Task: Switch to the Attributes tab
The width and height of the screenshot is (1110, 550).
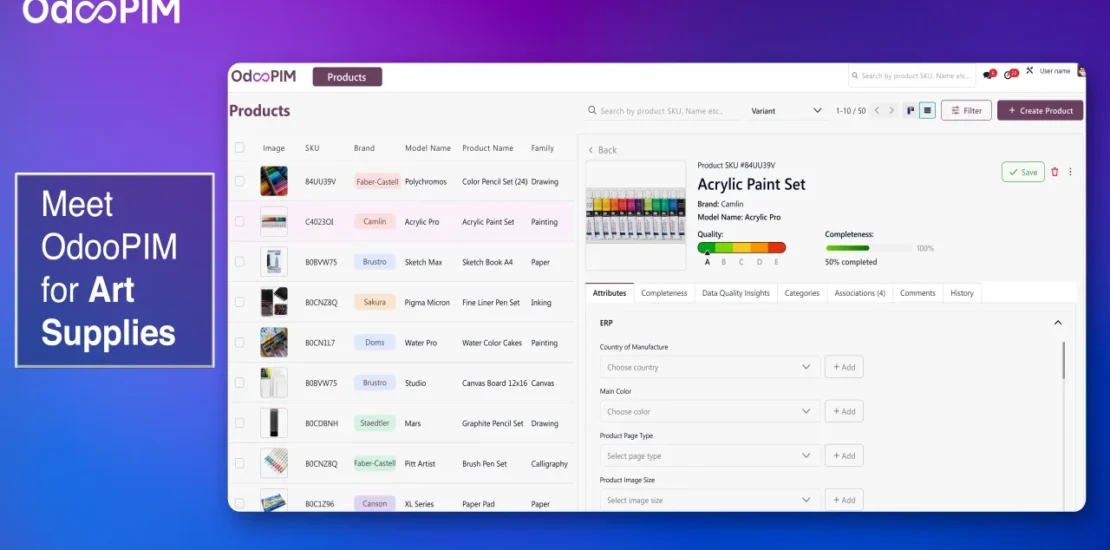Action: [610, 293]
